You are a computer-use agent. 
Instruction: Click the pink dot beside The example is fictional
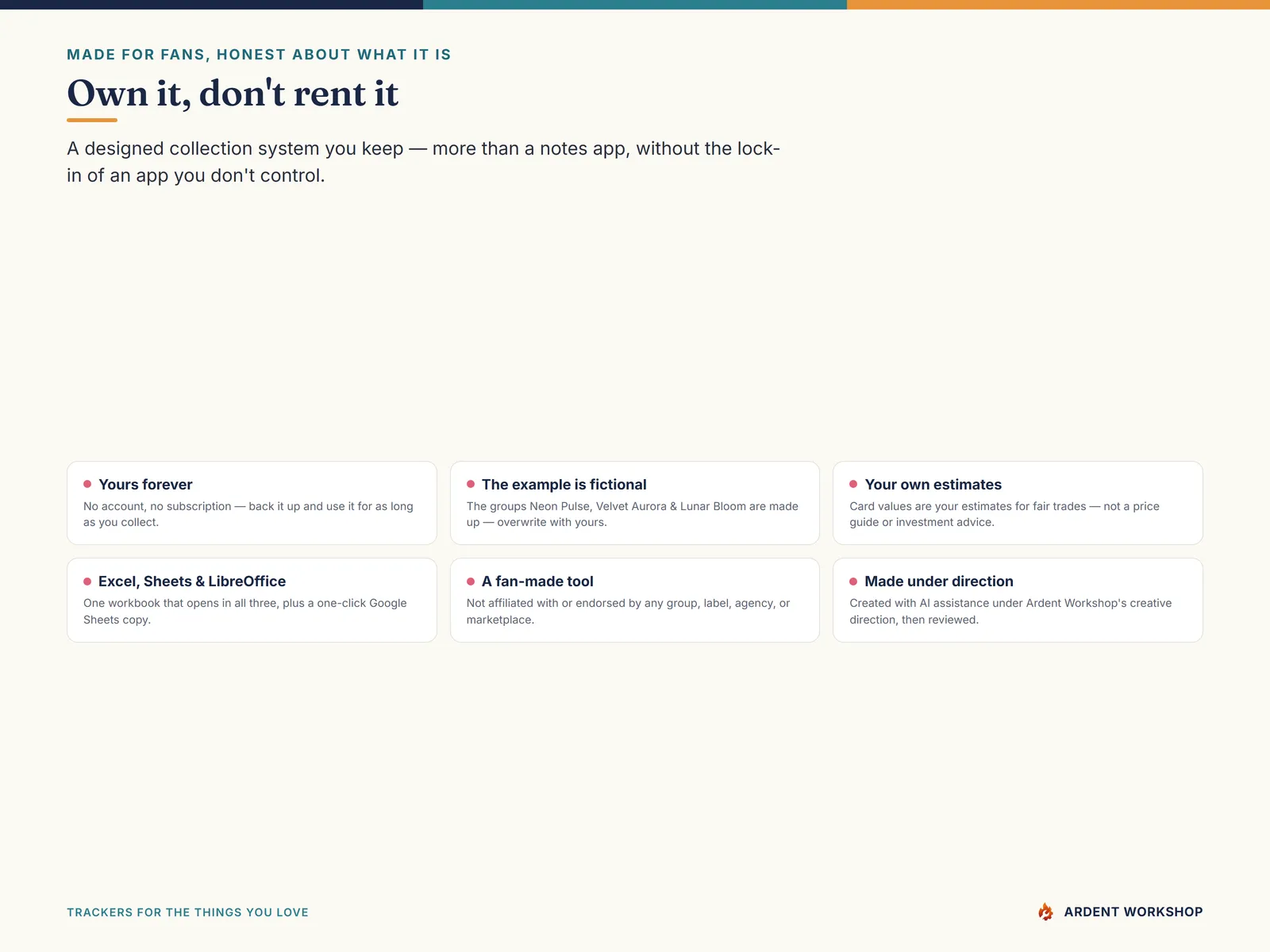pyautogui.click(x=471, y=484)
